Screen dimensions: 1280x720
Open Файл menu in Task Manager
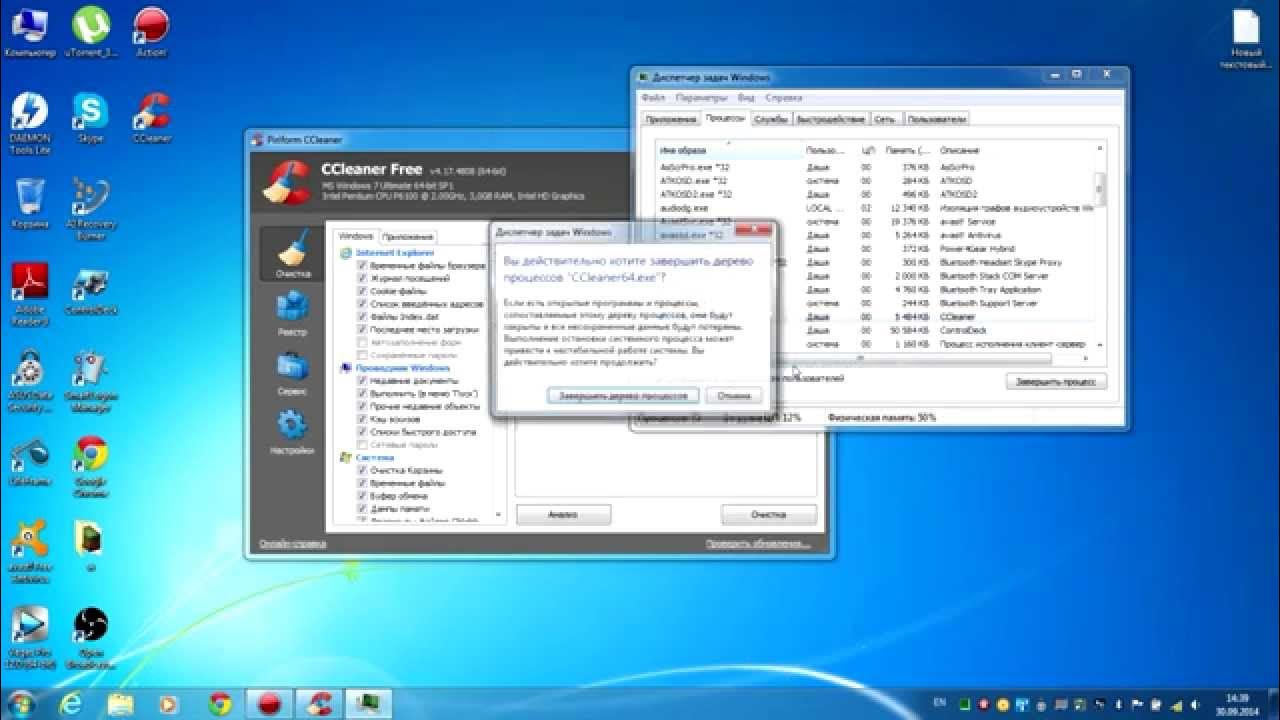pyautogui.click(x=653, y=98)
